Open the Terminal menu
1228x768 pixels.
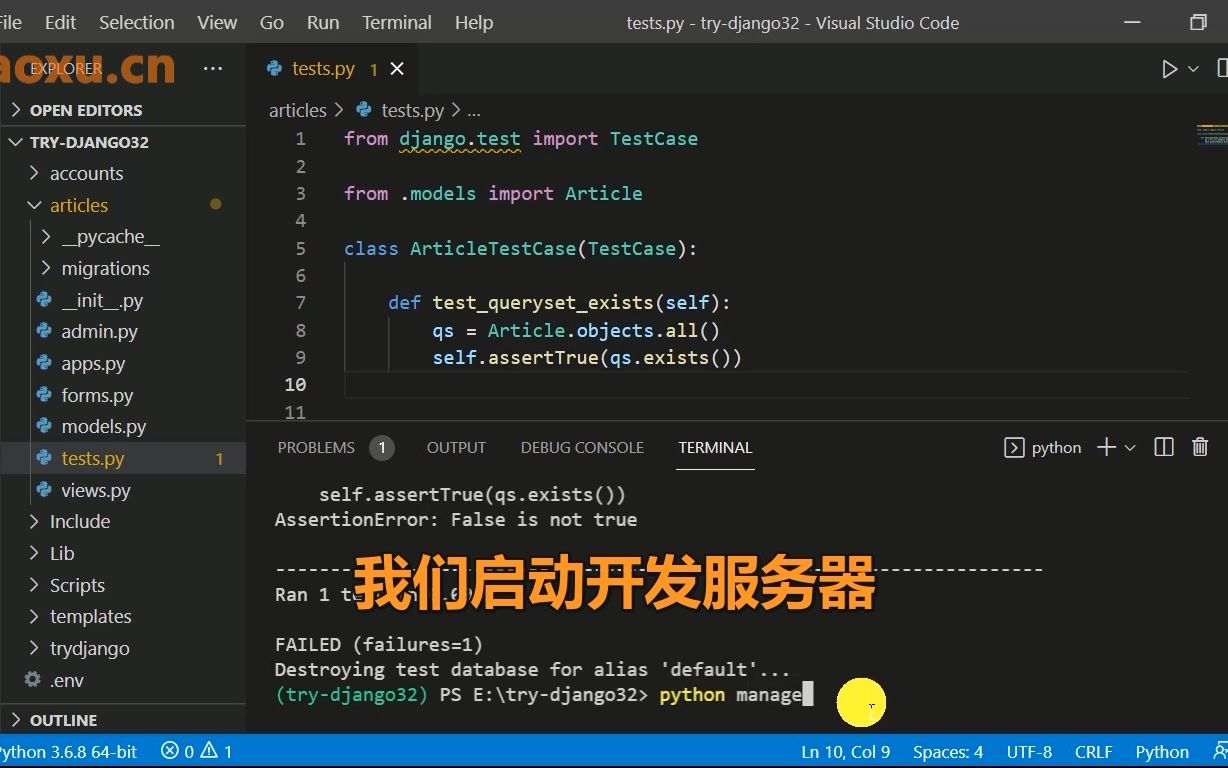396,22
